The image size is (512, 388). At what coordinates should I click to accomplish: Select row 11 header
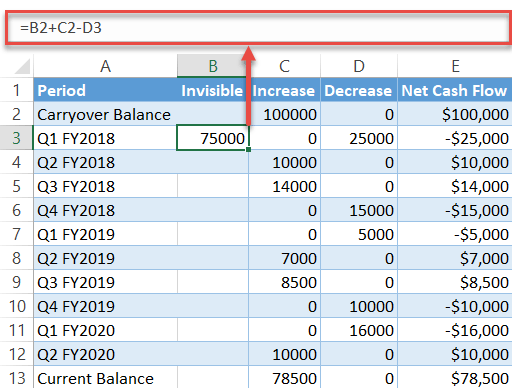[17, 330]
